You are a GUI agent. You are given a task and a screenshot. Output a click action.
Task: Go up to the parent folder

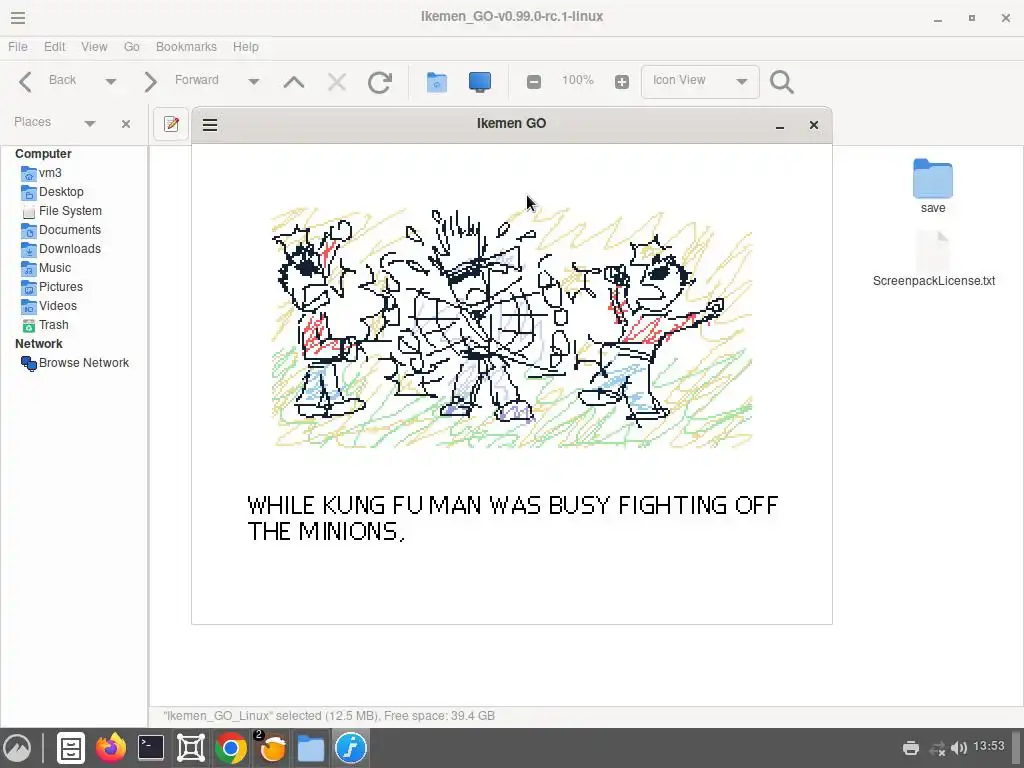pyautogui.click(x=294, y=82)
